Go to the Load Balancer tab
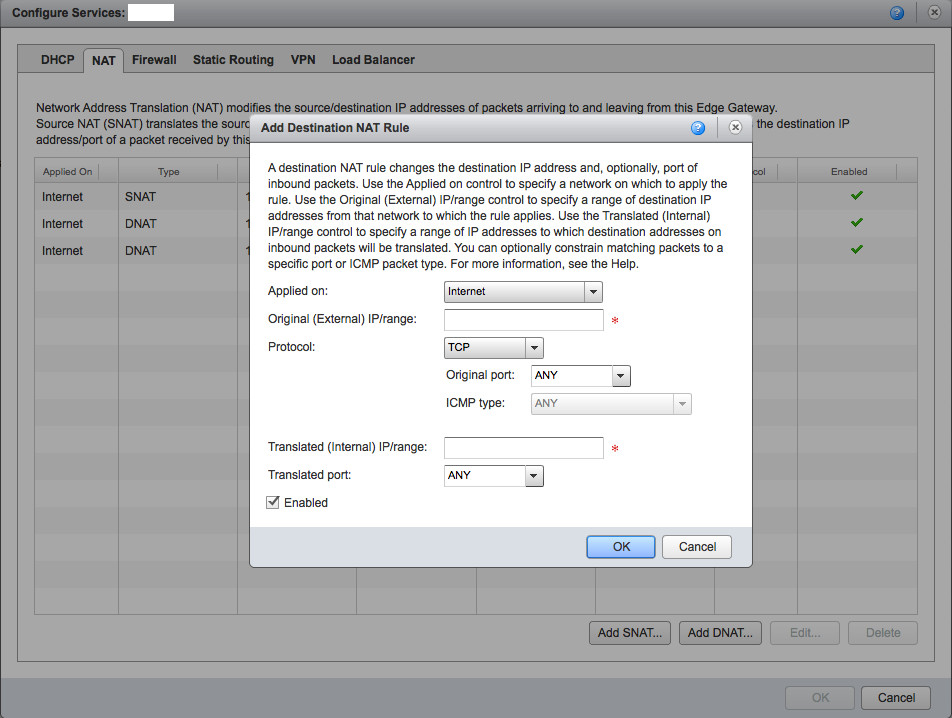 click(x=373, y=60)
